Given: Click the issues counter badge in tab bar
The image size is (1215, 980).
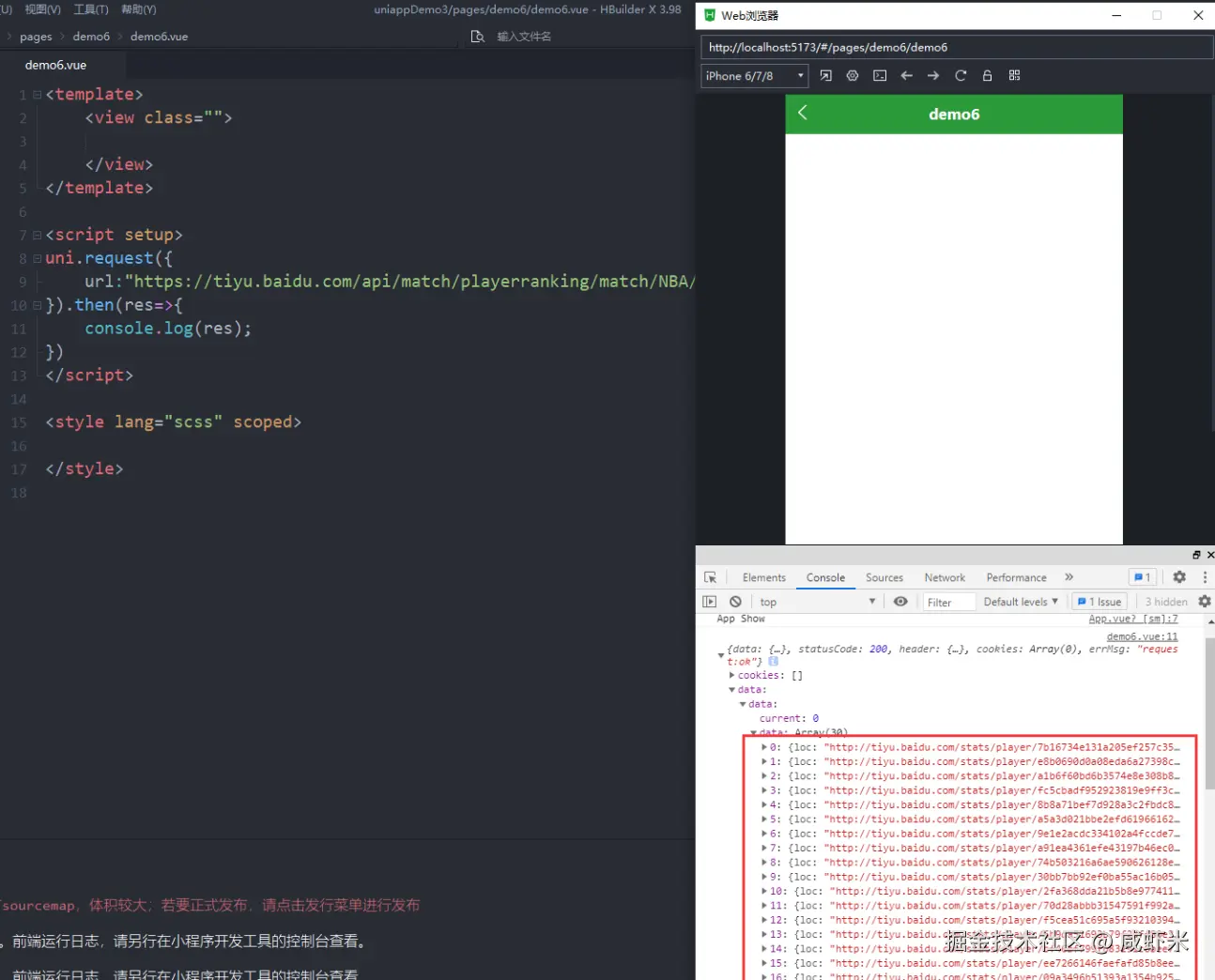Looking at the screenshot, I should coord(1142,577).
